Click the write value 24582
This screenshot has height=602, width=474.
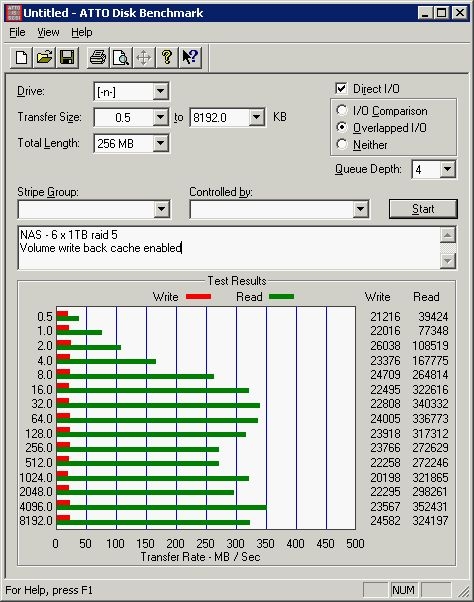click(x=385, y=521)
